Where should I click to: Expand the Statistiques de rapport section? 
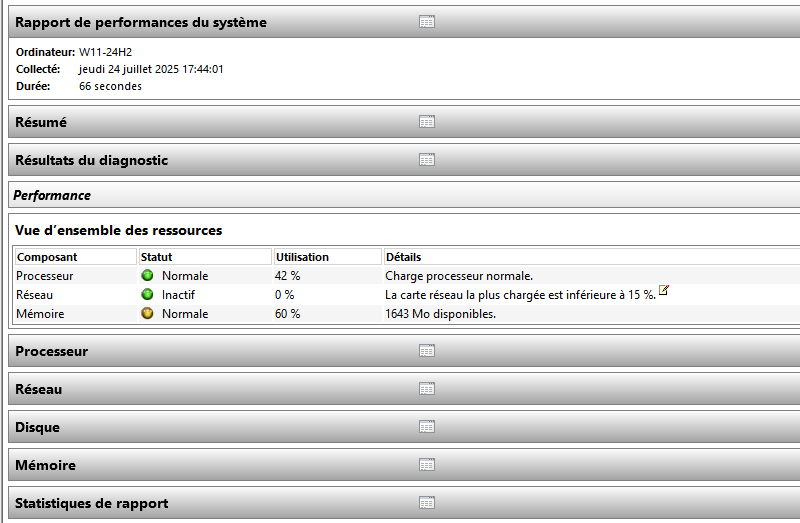[x=91, y=503]
